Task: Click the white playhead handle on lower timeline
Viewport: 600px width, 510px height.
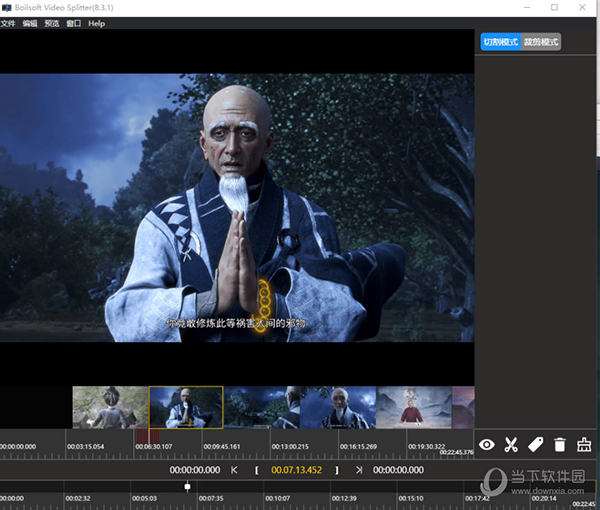Action: pyautogui.click(x=188, y=487)
